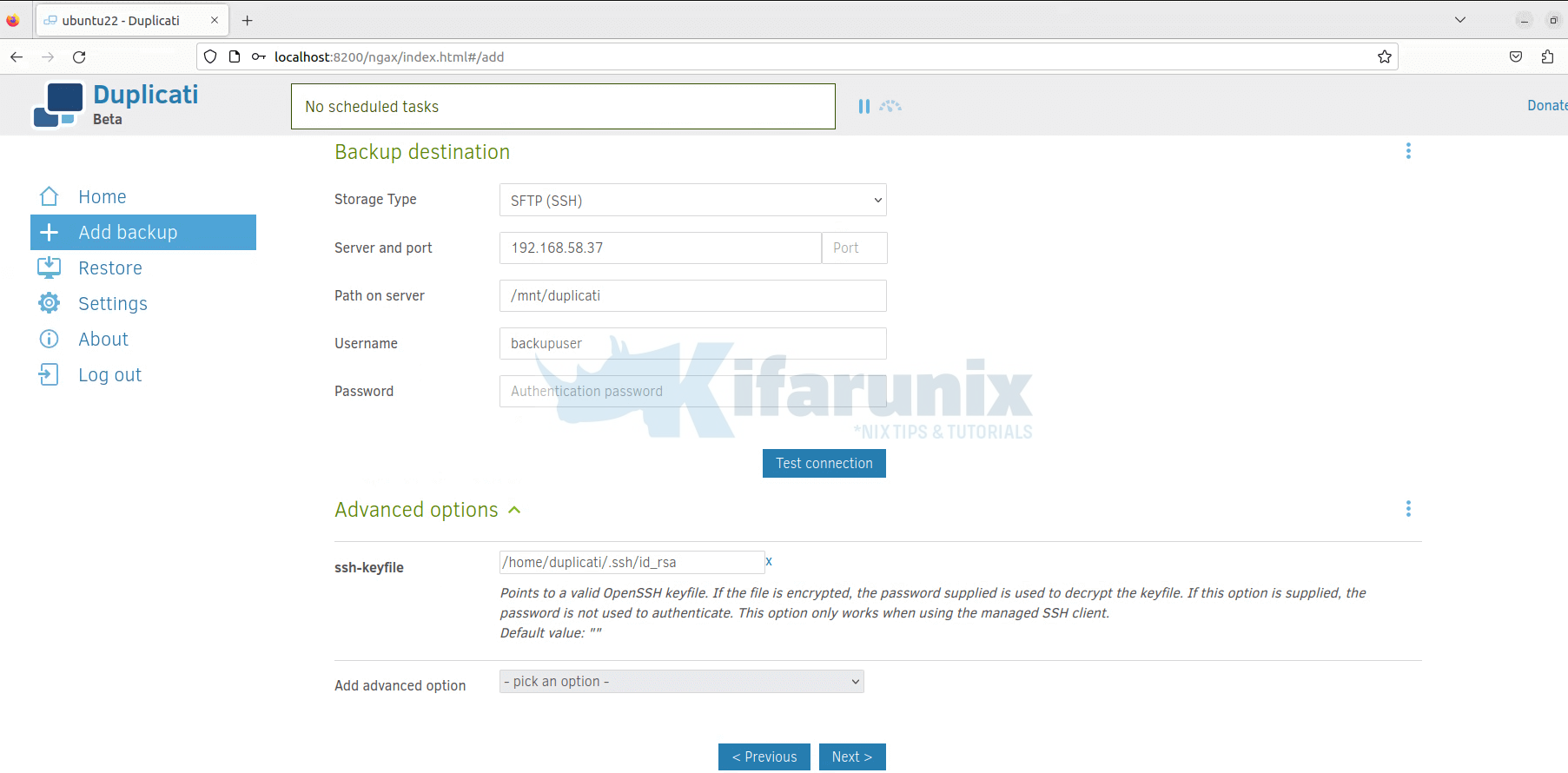The height and width of the screenshot is (773, 1568).
Task: Open Storage Type SFTP (SSH) dropdown
Action: (x=692, y=200)
